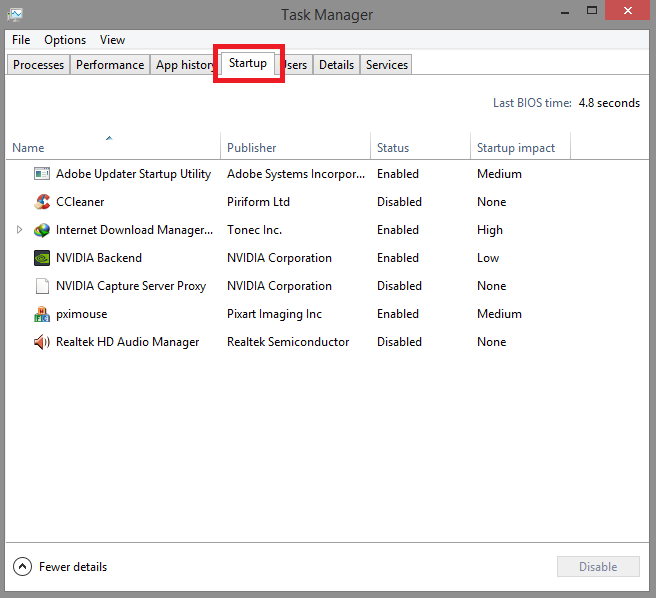Viewport: 656px width, 598px height.
Task: Switch to the Details tab
Action: [336, 65]
